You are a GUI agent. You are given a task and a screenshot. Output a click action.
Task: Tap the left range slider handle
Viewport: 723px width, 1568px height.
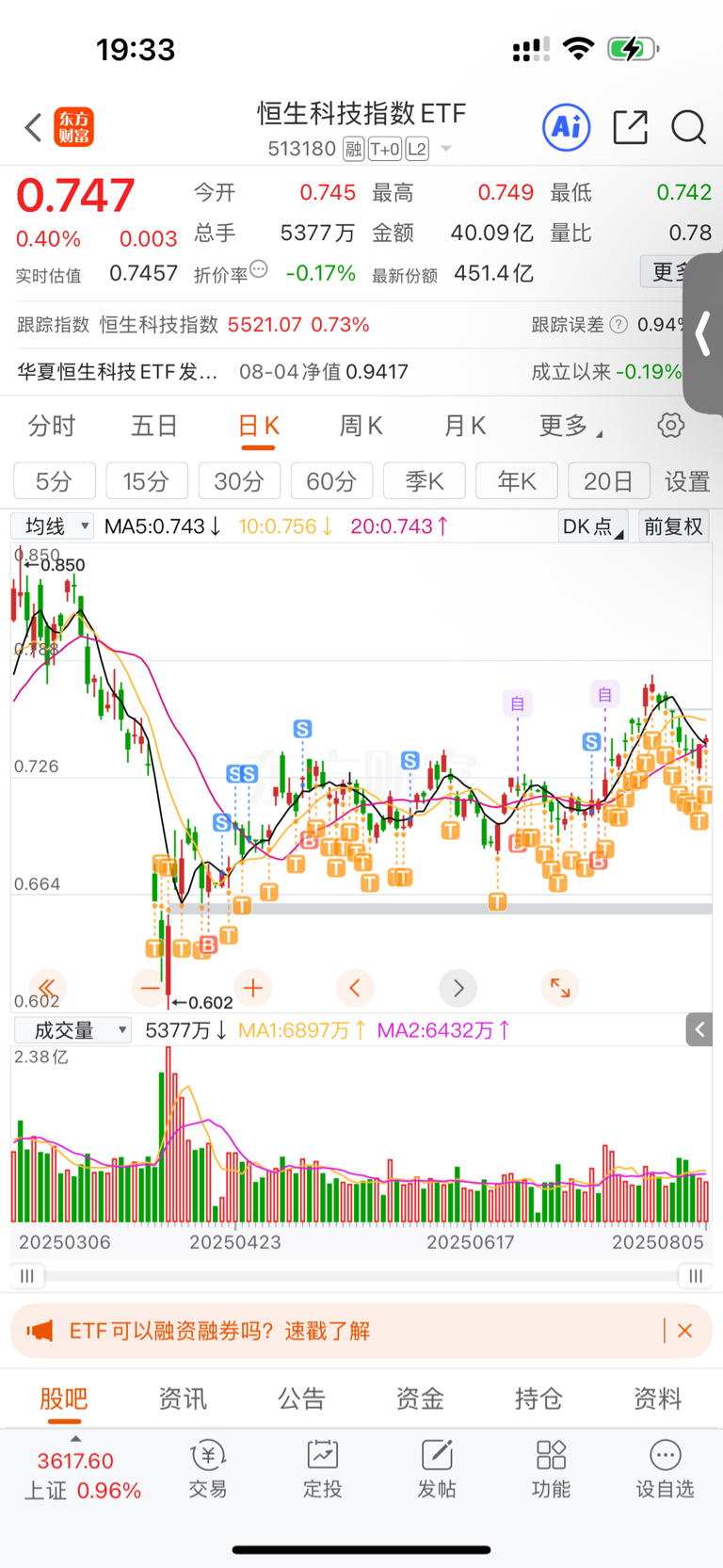26,1276
